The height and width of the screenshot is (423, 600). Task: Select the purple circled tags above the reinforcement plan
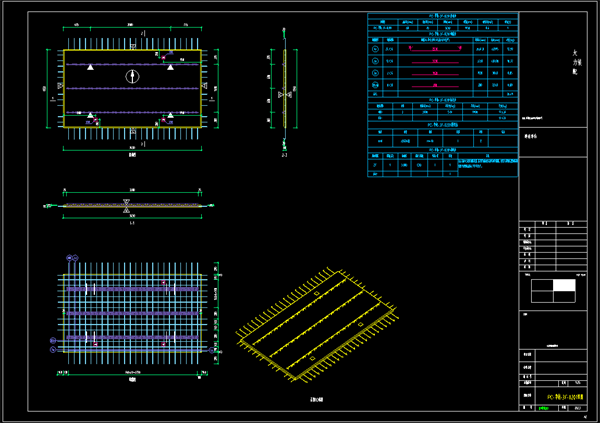[72, 258]
